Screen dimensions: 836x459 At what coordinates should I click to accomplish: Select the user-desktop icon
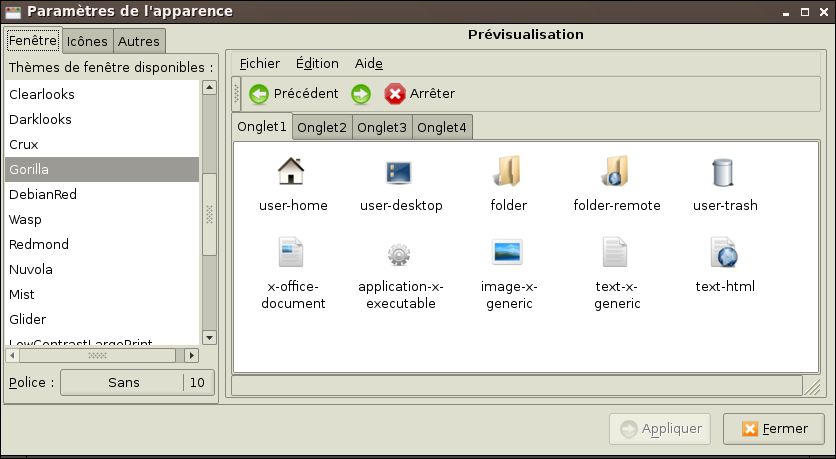click(400, 173)
